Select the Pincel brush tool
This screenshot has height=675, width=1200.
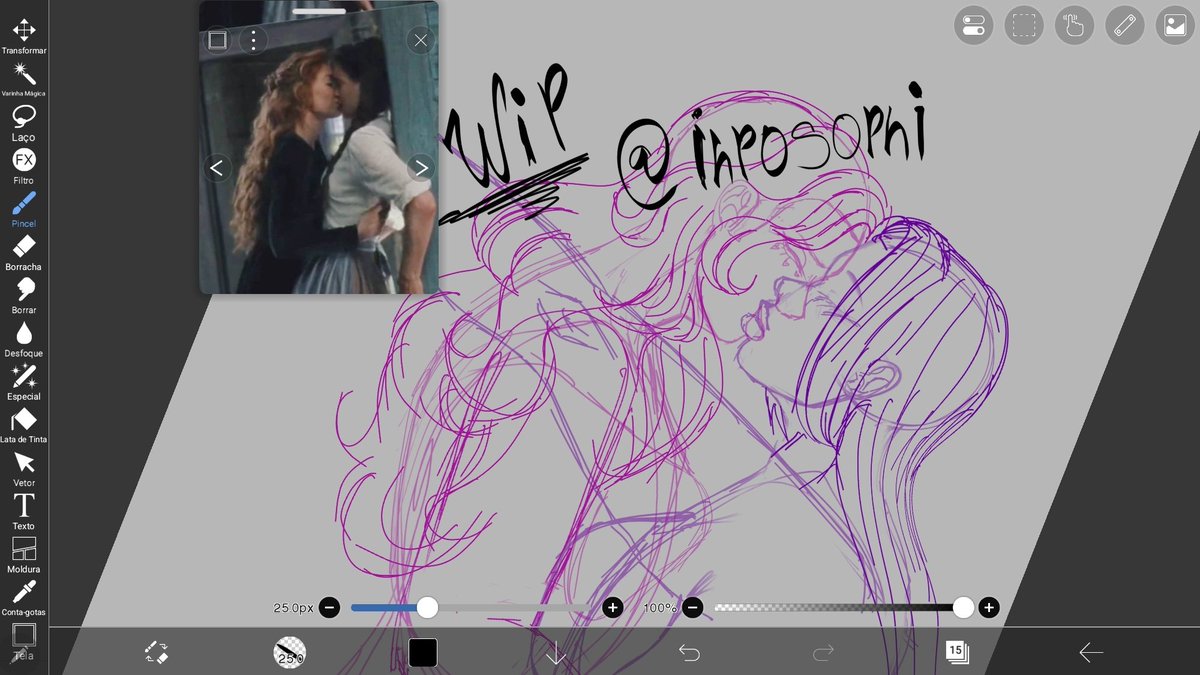click(24, 209)
